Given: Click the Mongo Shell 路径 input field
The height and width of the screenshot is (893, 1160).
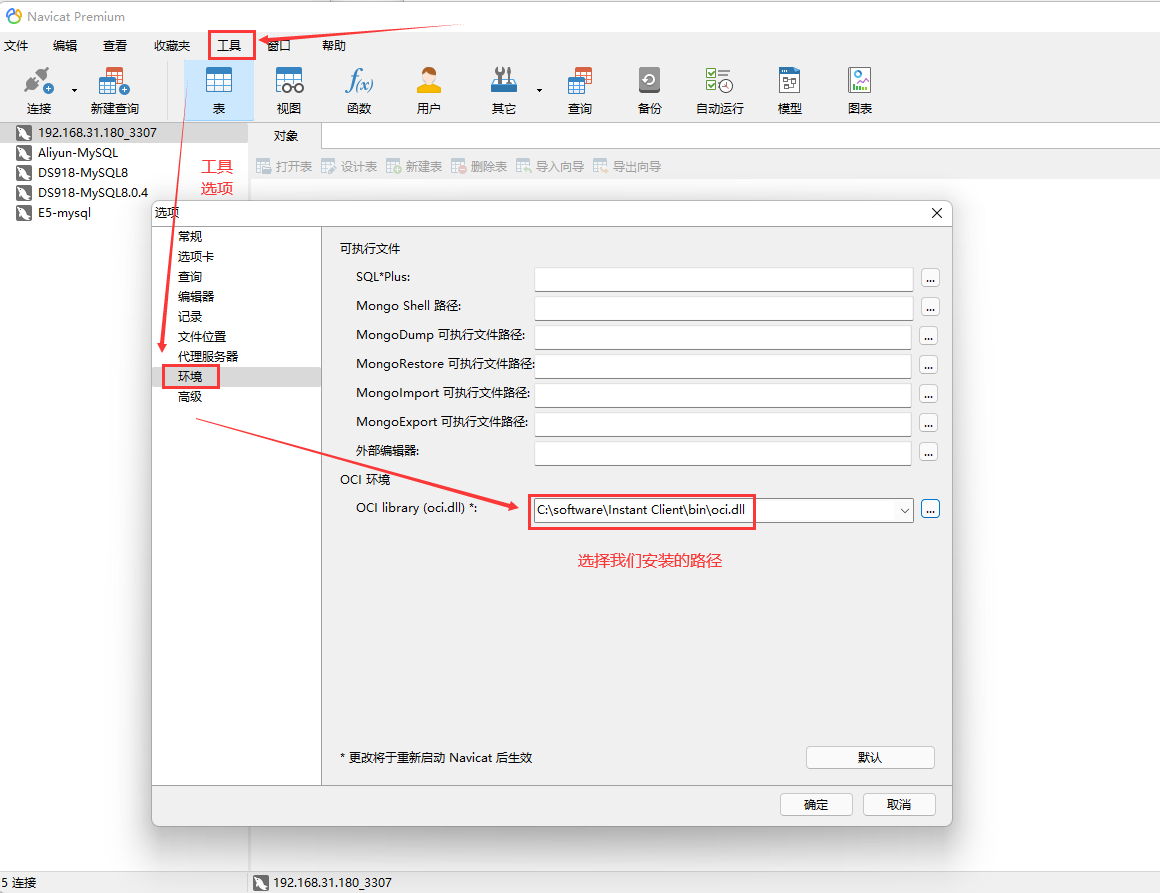Looking at the screenshot, I should [723, 307].
